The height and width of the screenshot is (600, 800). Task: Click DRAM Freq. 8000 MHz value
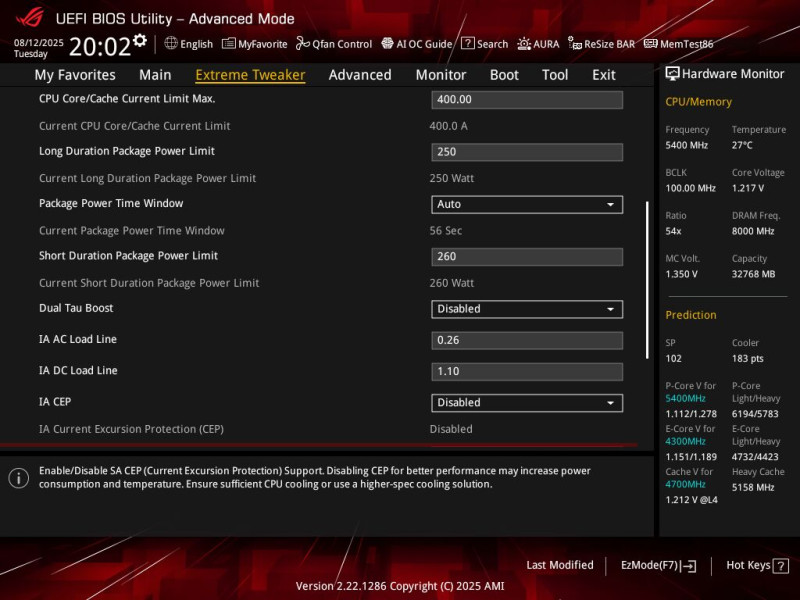[753, 231]
